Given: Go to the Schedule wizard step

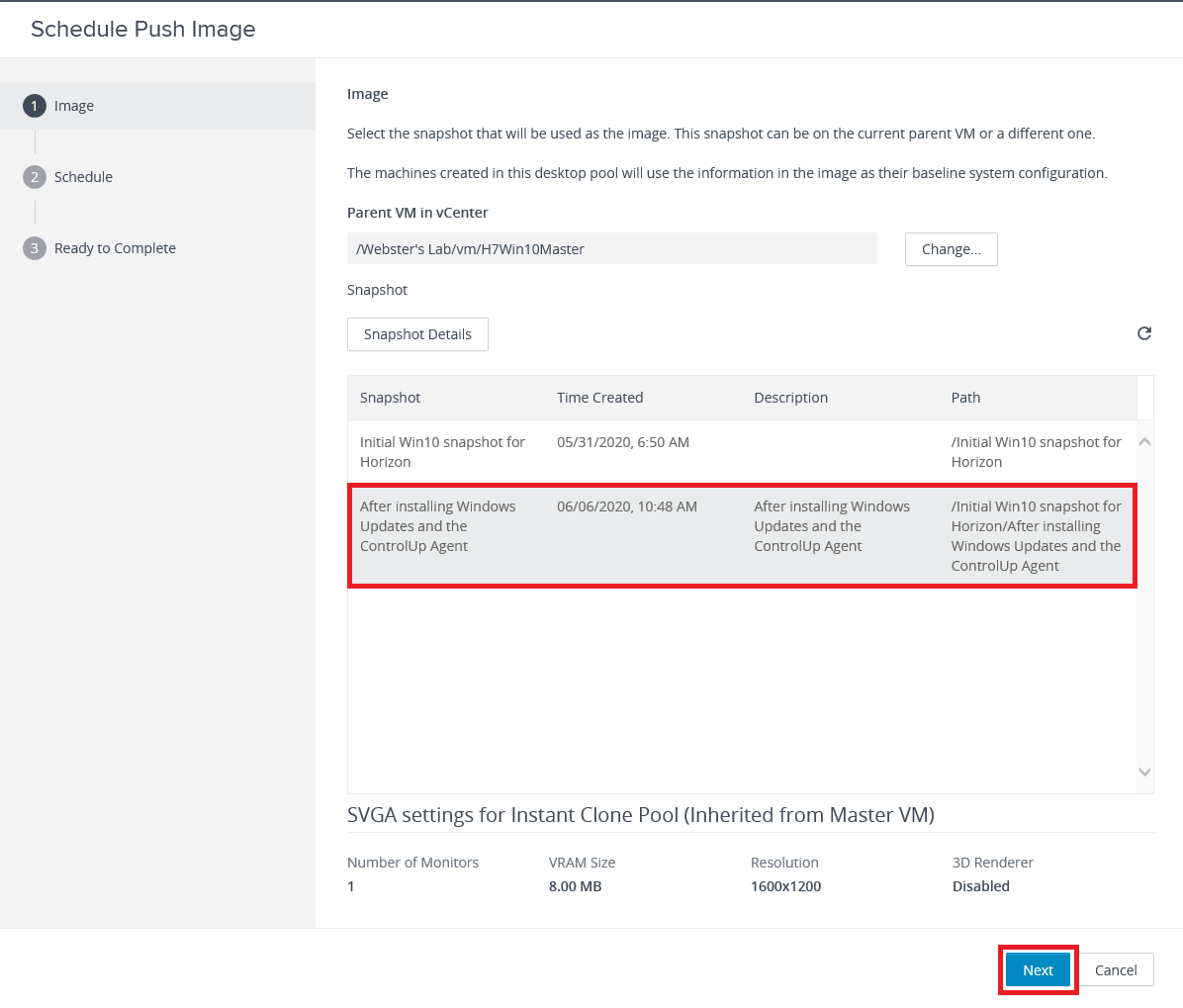Looking at the screenshot, I should point(83,177).
